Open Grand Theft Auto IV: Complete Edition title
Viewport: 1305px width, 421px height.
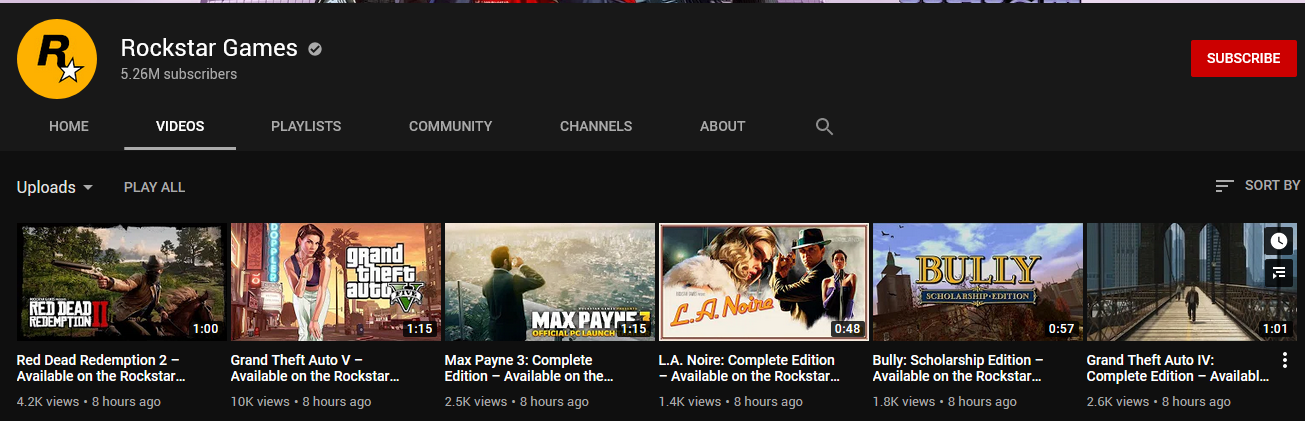pos(1178,368)
